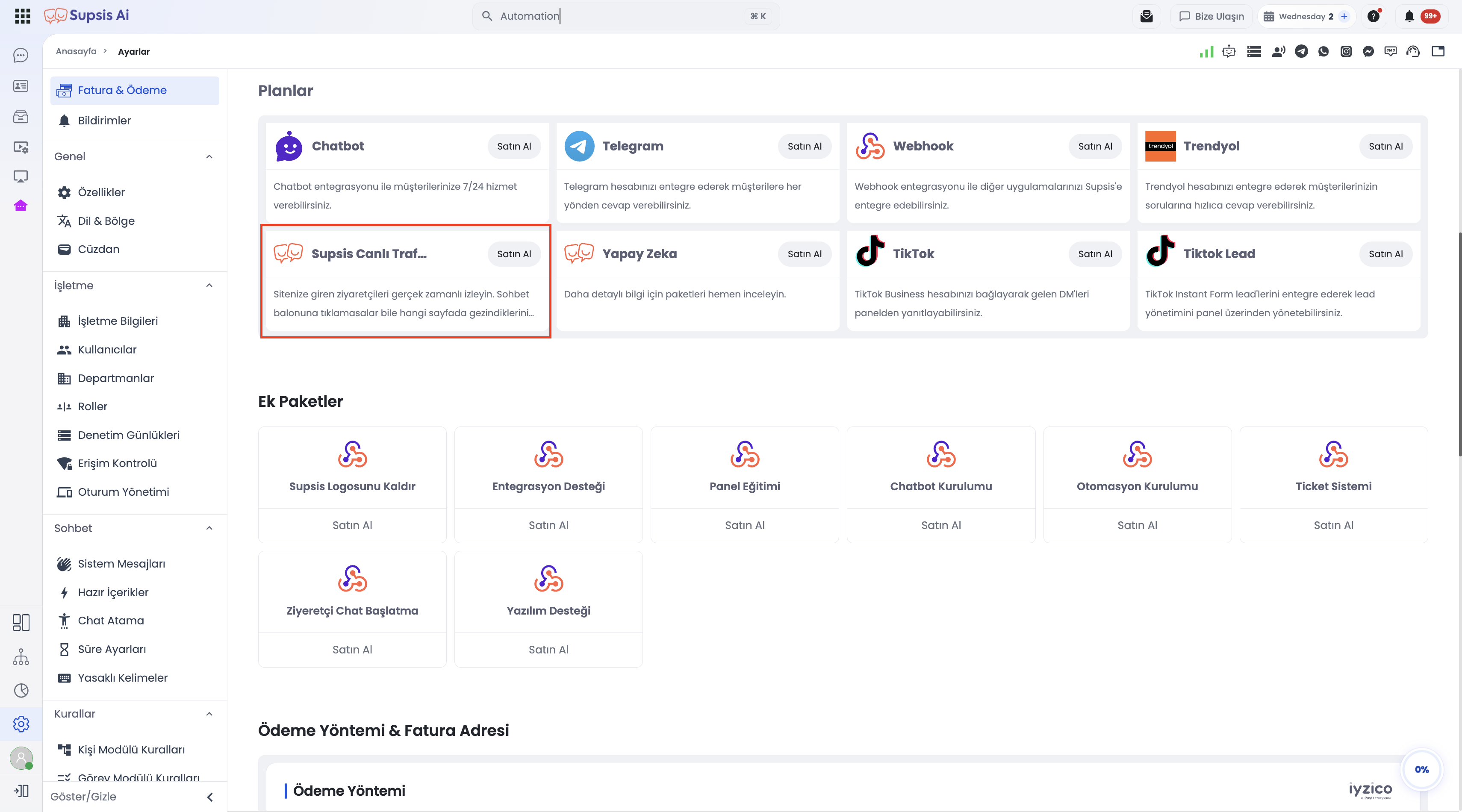Click the headset support icon in top toolbar

[x=1413, y=52]
